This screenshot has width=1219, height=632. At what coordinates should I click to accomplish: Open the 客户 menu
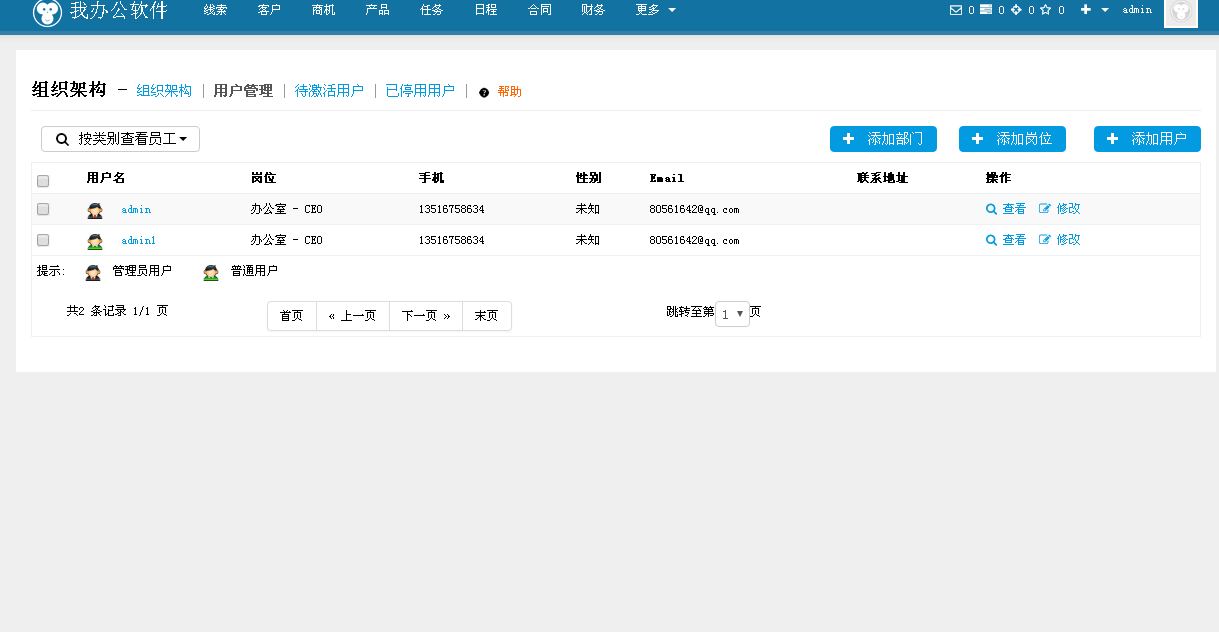[269, 10]
